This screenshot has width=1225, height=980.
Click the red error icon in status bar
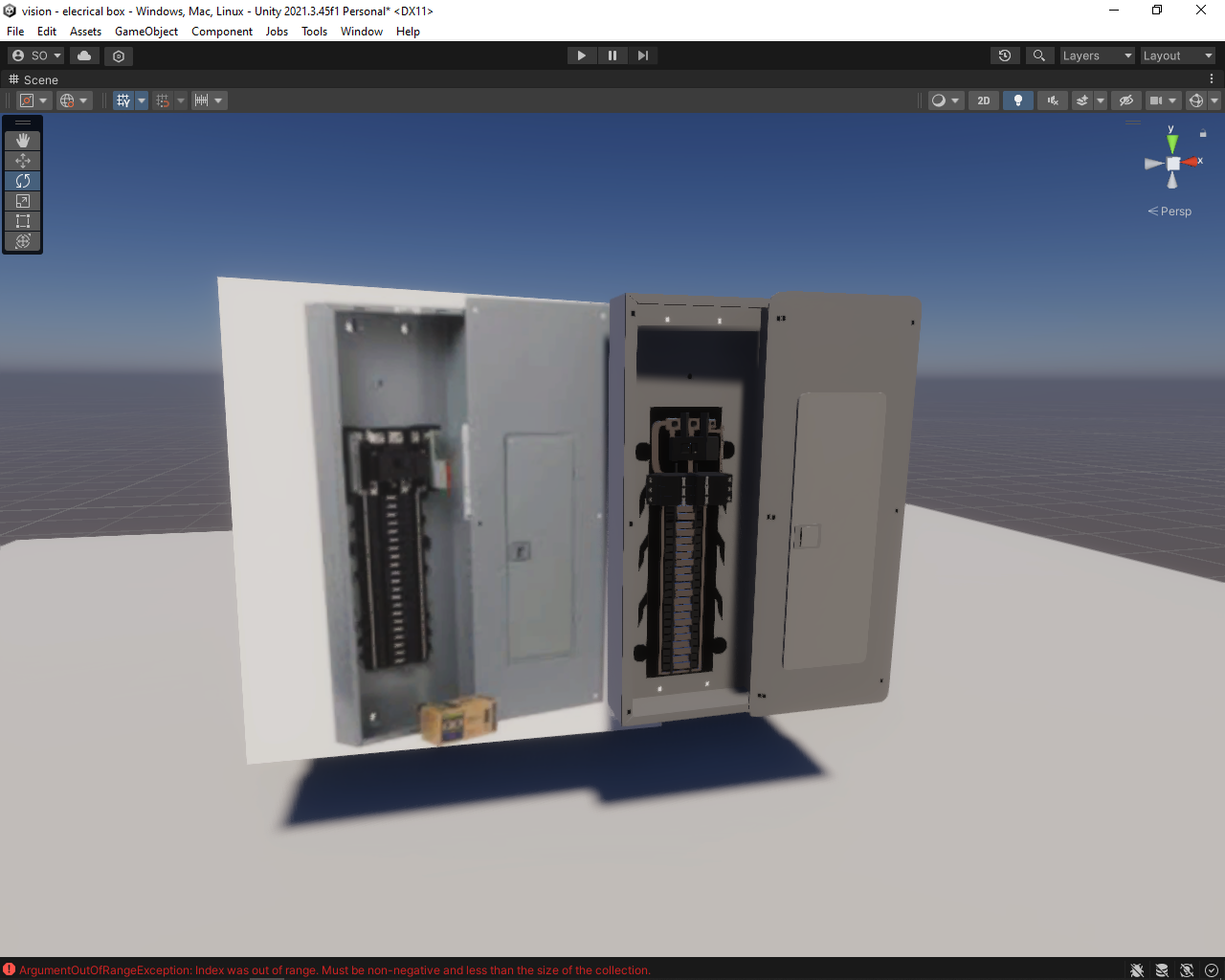(10, 969)
